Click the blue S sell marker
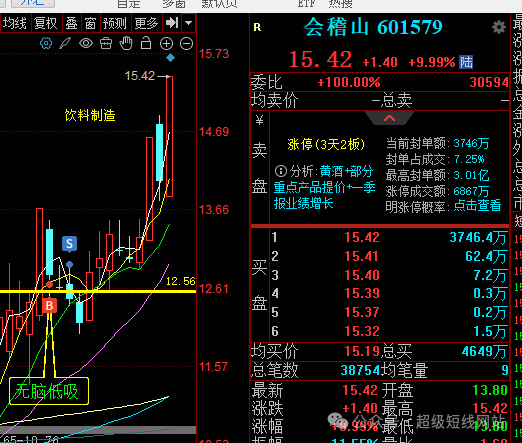Screen dimensions: 522x443 tap(69, 244)
